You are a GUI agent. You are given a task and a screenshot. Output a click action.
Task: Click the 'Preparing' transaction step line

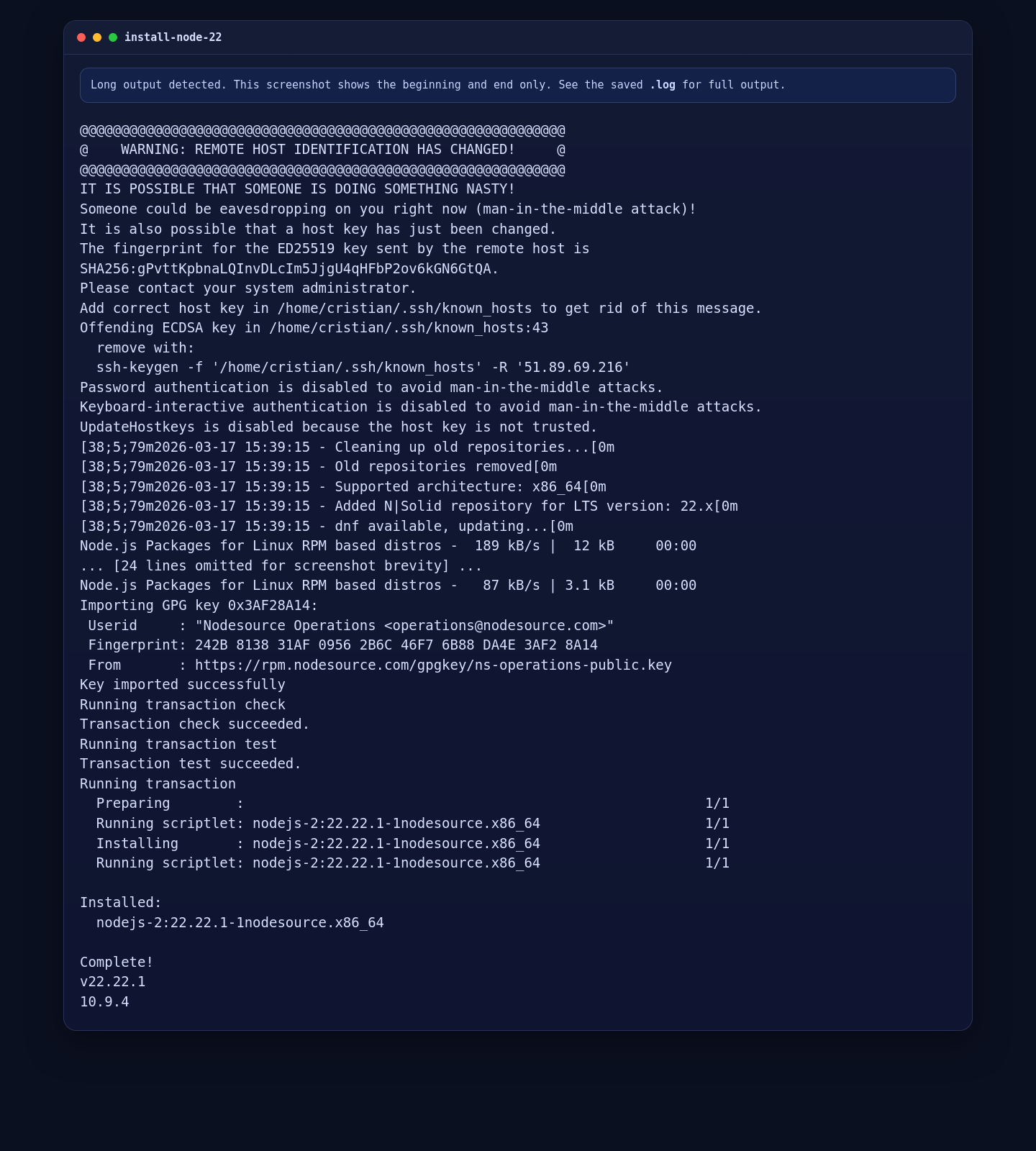pyautogui.click(x=413, y=804)
